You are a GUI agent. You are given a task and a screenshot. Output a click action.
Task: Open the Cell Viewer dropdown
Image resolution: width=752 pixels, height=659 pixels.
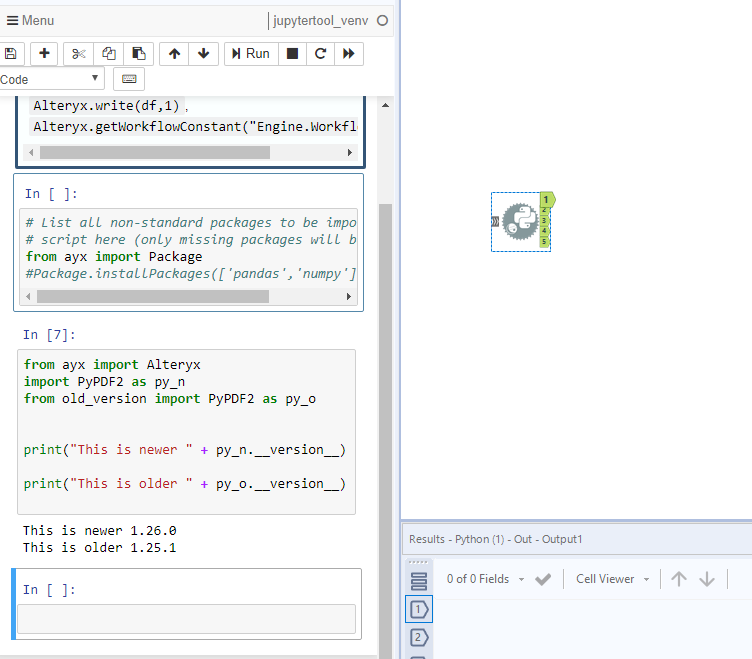tap(612, 579)
